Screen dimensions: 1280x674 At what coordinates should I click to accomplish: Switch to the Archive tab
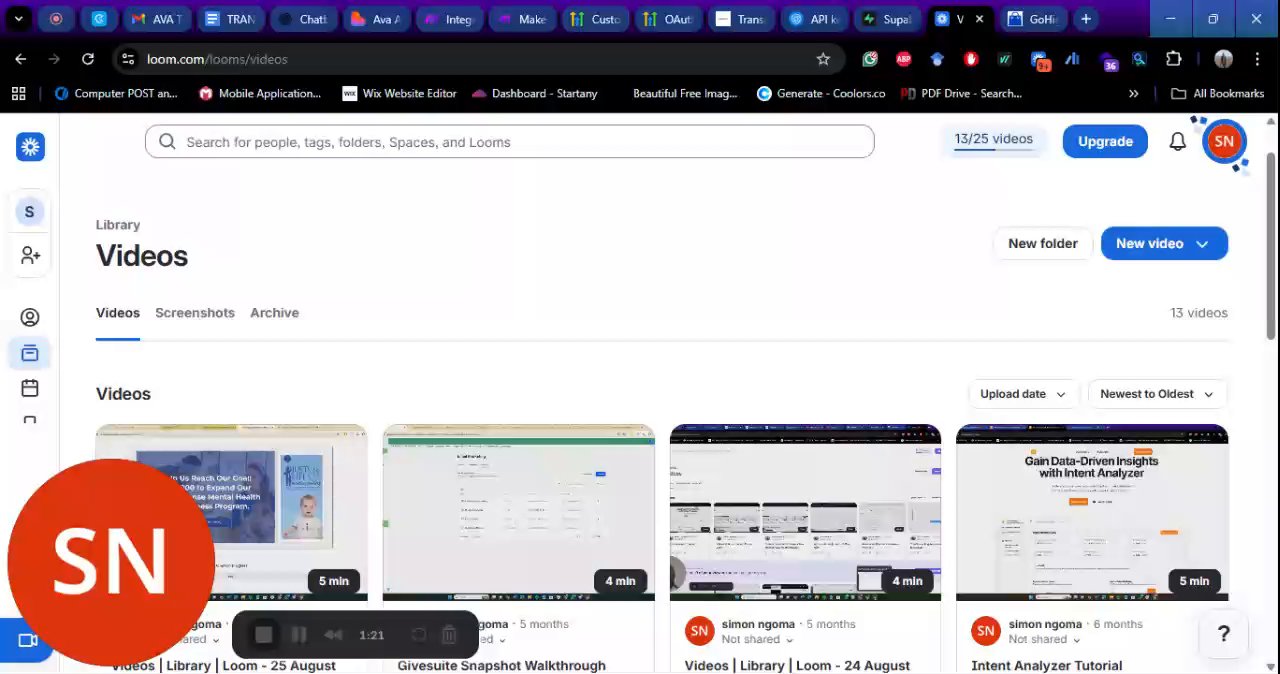pyautogui.click(x=274, y=313)
